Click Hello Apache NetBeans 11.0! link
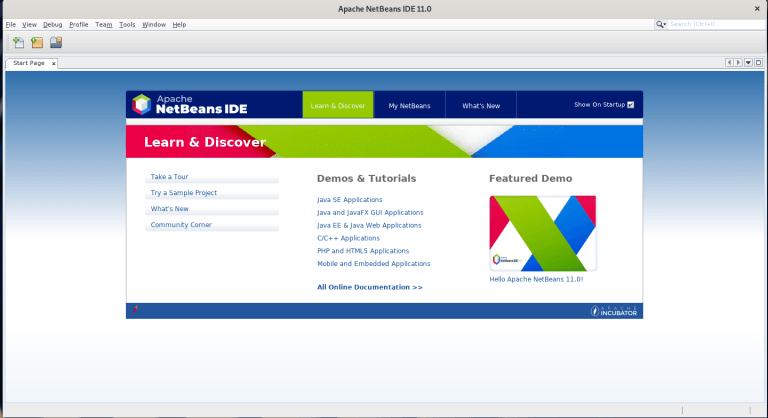Screen dimensions: 768x418 [536, 279]
